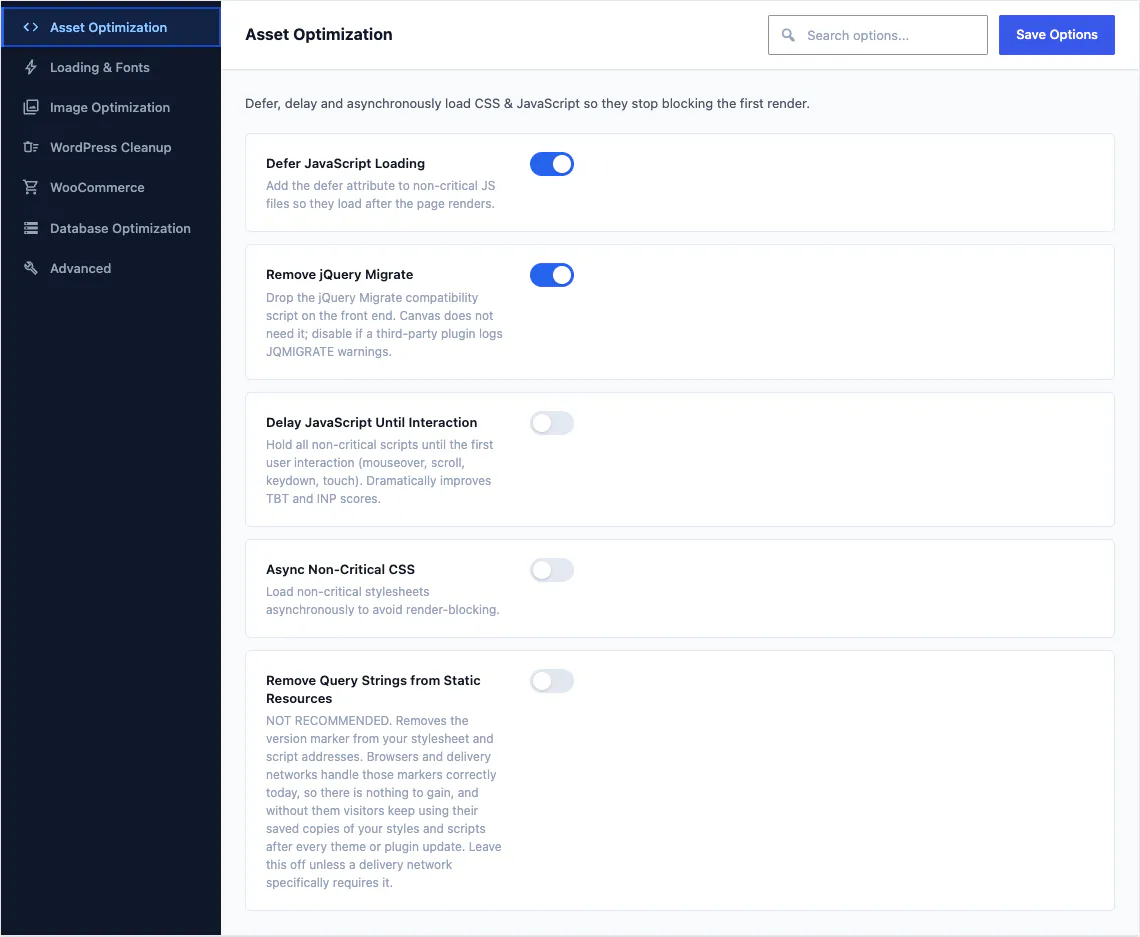Click the Advanced wrench icon
Image resolution: width=1140 pixels, height=937 pixels.
[31, 268]
